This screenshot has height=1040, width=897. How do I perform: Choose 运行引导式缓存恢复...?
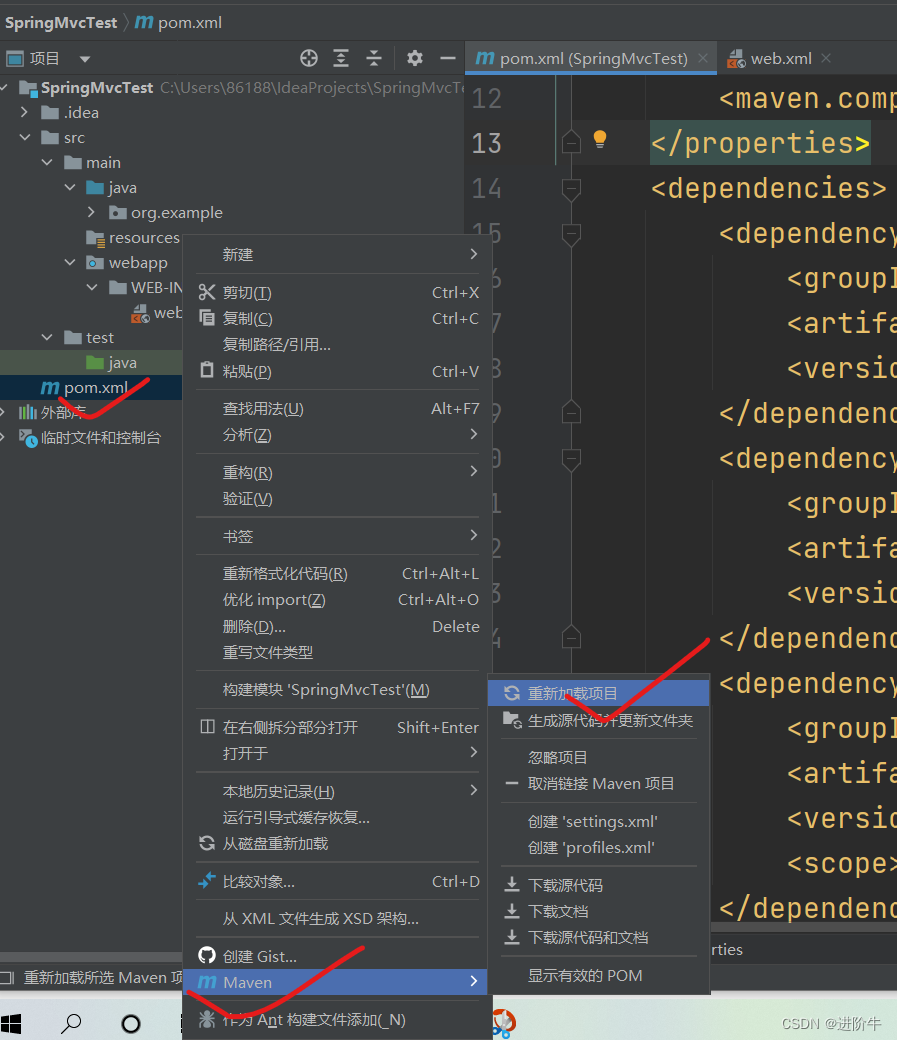[338, 817]
